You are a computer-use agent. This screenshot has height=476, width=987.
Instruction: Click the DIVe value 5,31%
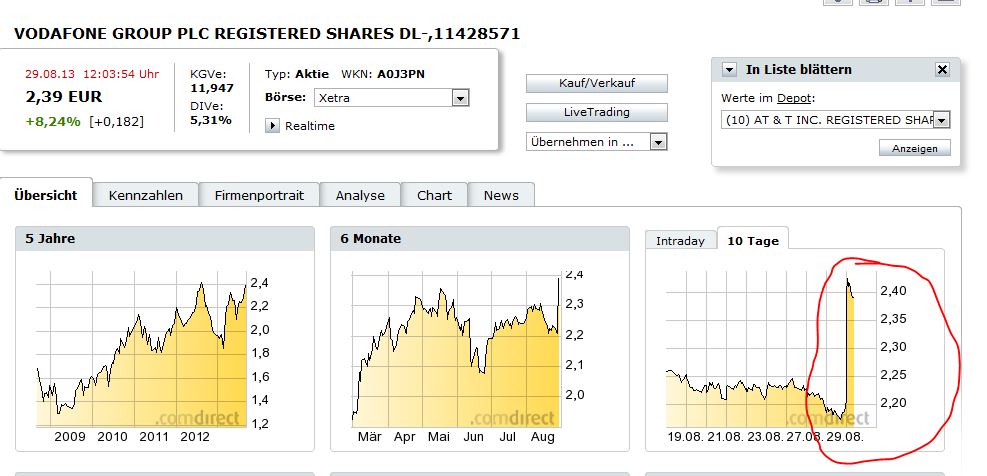[x=211, y=120]
